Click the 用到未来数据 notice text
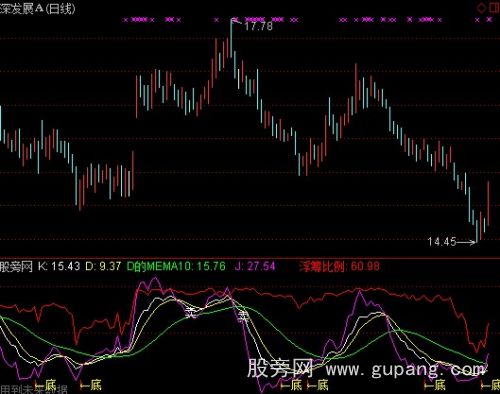 tap(34, 389)
